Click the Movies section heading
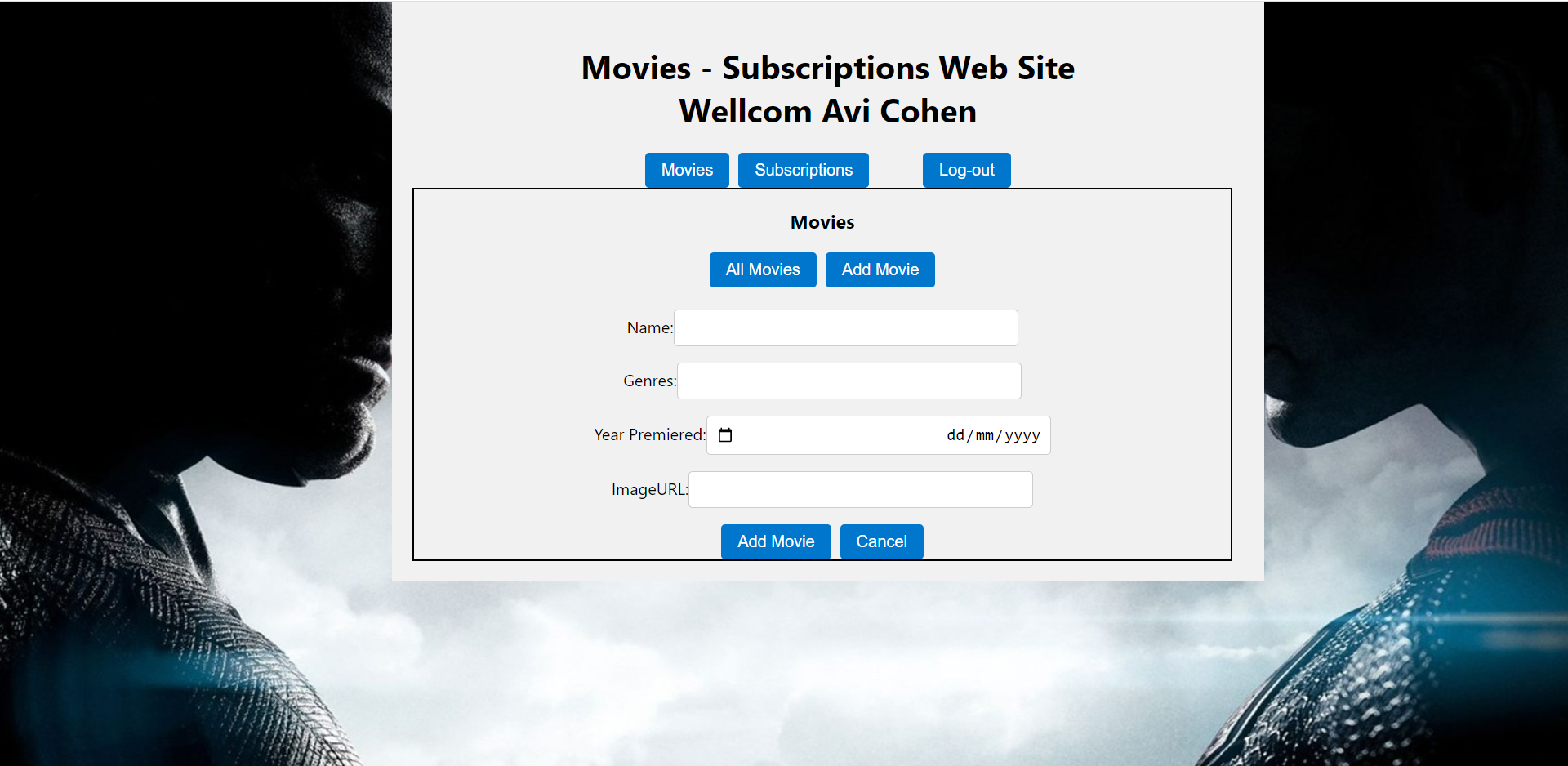Viewport: 1568px width, 766px height. (x=822, y=221)
